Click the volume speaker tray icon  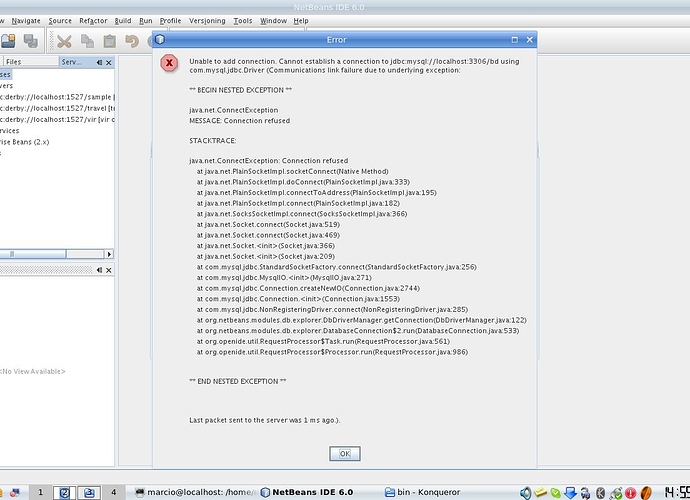[x=525, y=493]
